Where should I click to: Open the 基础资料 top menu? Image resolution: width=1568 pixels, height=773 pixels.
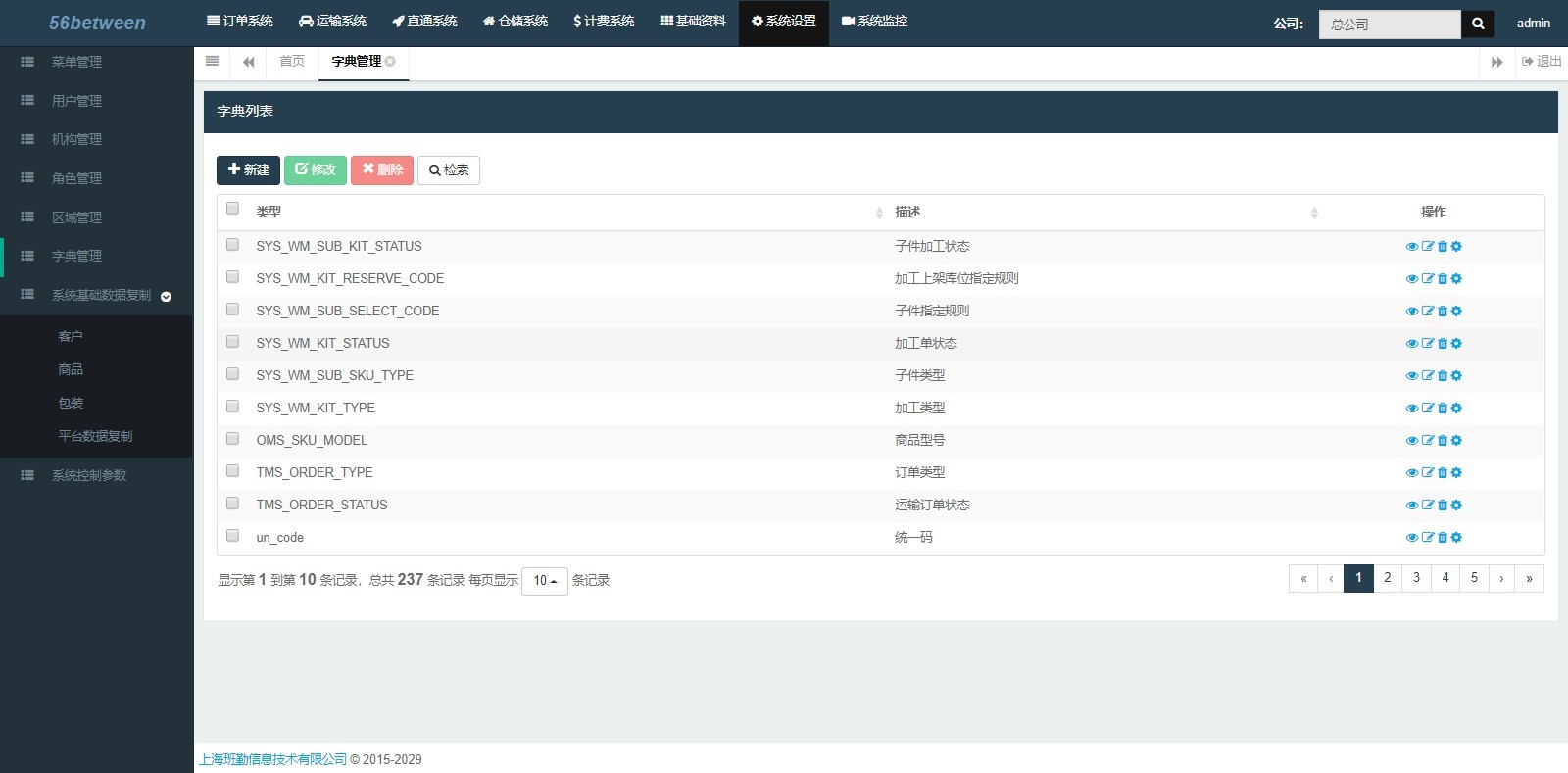[x=693, y=22]
